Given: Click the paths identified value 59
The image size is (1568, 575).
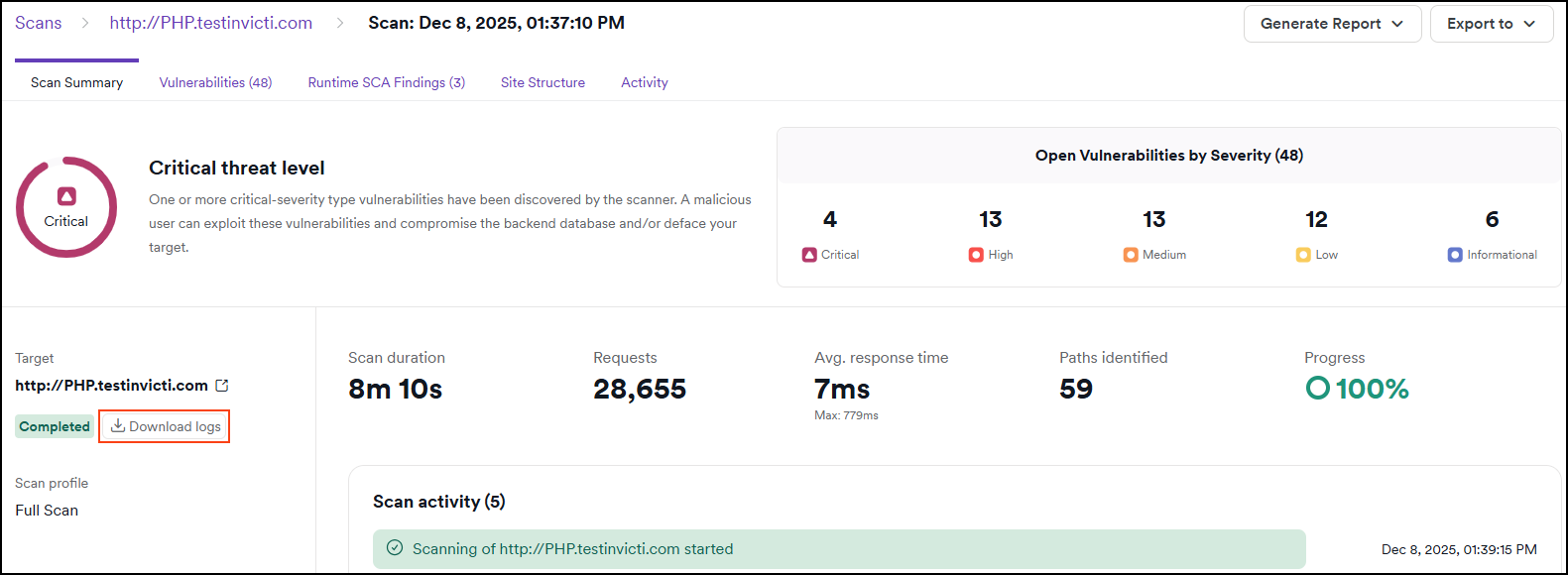Looking at the screenshot, I should coord(1076,389).
